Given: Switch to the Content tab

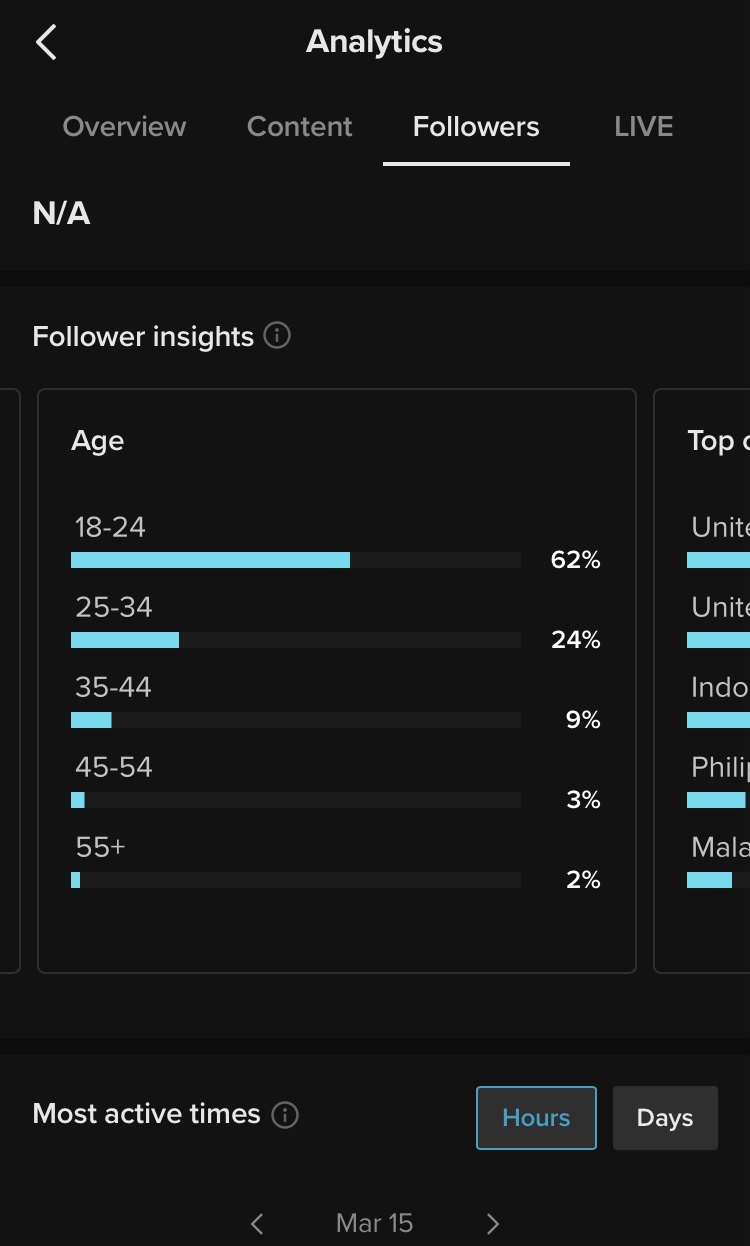Looking at the screenshot, I should coord(300,127).
